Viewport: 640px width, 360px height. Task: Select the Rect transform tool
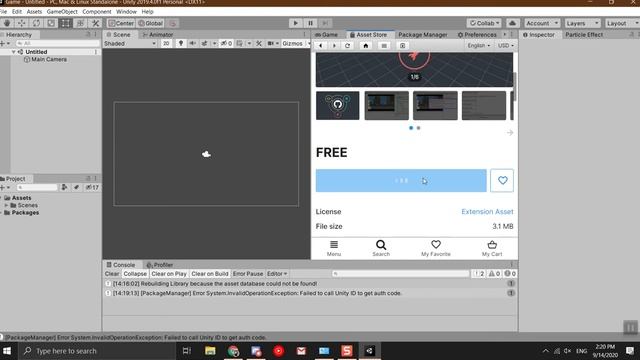pos(66,23)
